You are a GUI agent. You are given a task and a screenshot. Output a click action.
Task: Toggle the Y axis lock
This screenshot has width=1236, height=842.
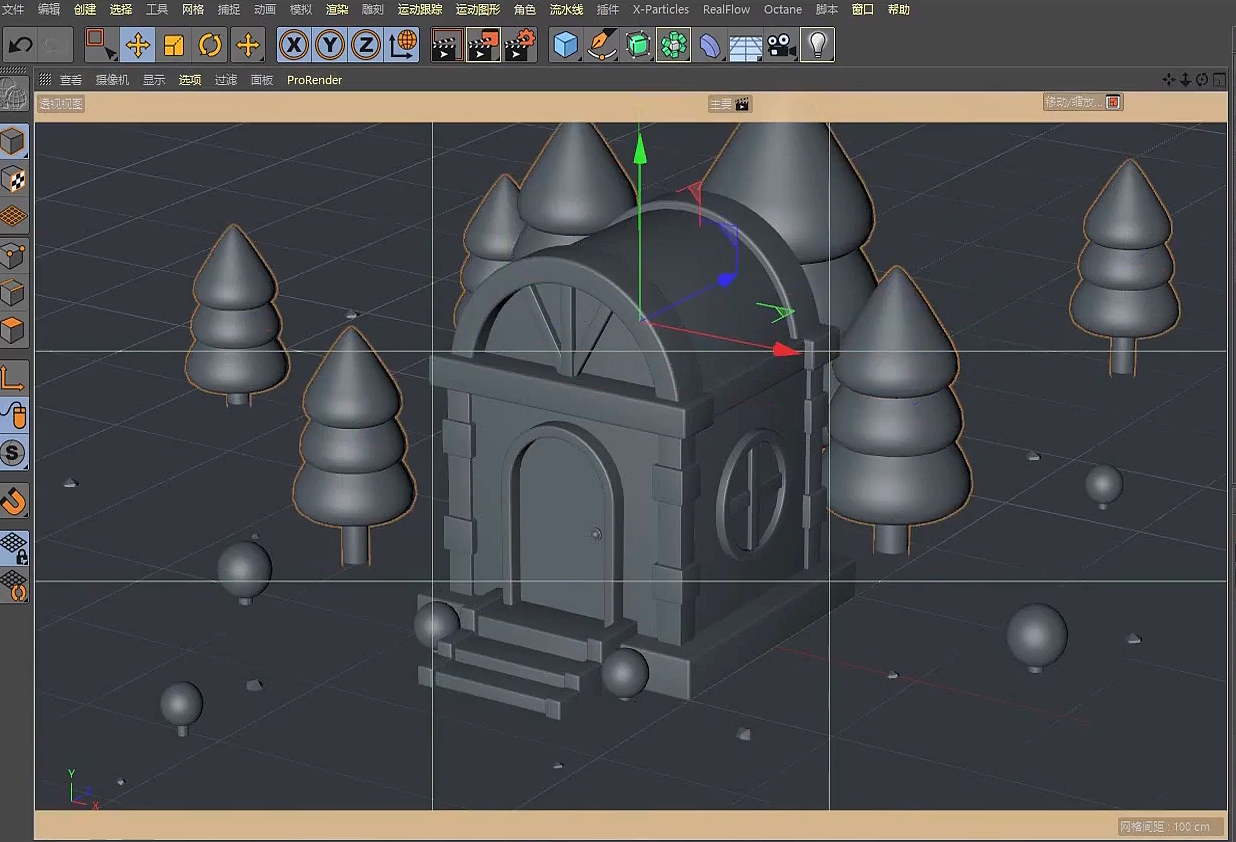coord(330,45)
